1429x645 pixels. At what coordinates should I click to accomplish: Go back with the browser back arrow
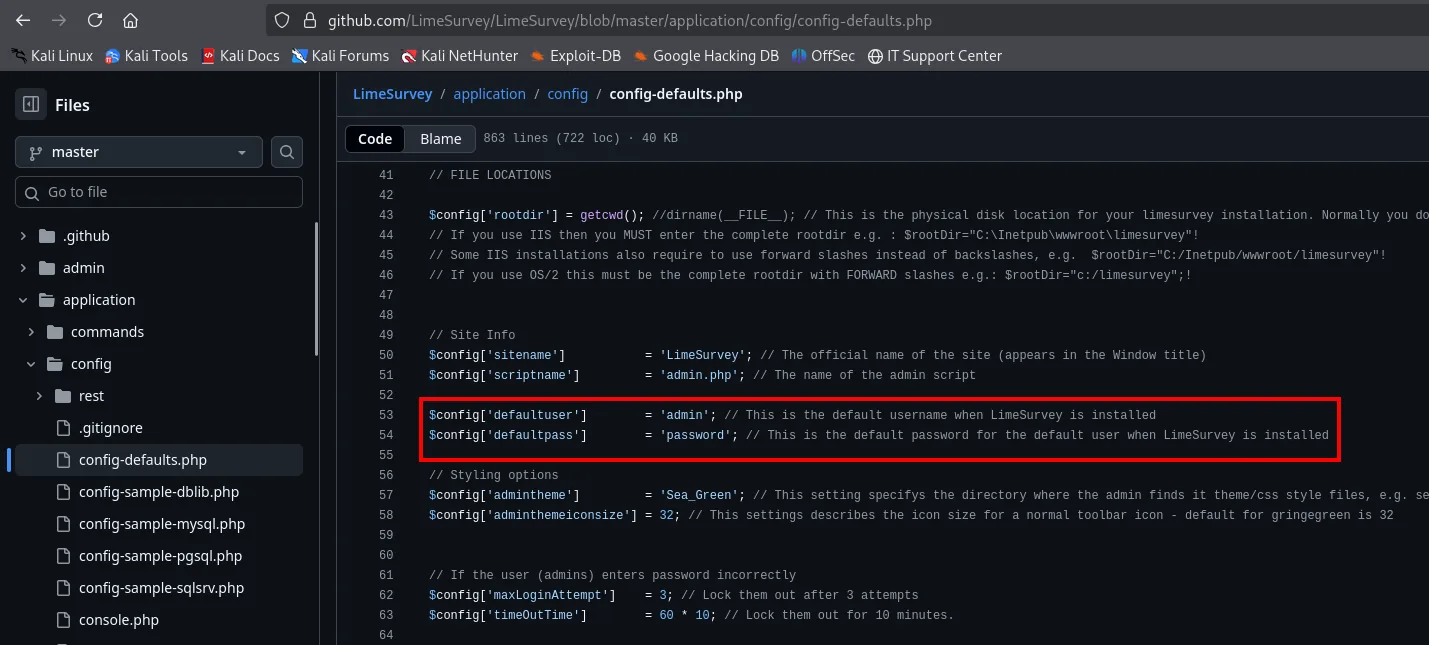(x=23, y=20)
